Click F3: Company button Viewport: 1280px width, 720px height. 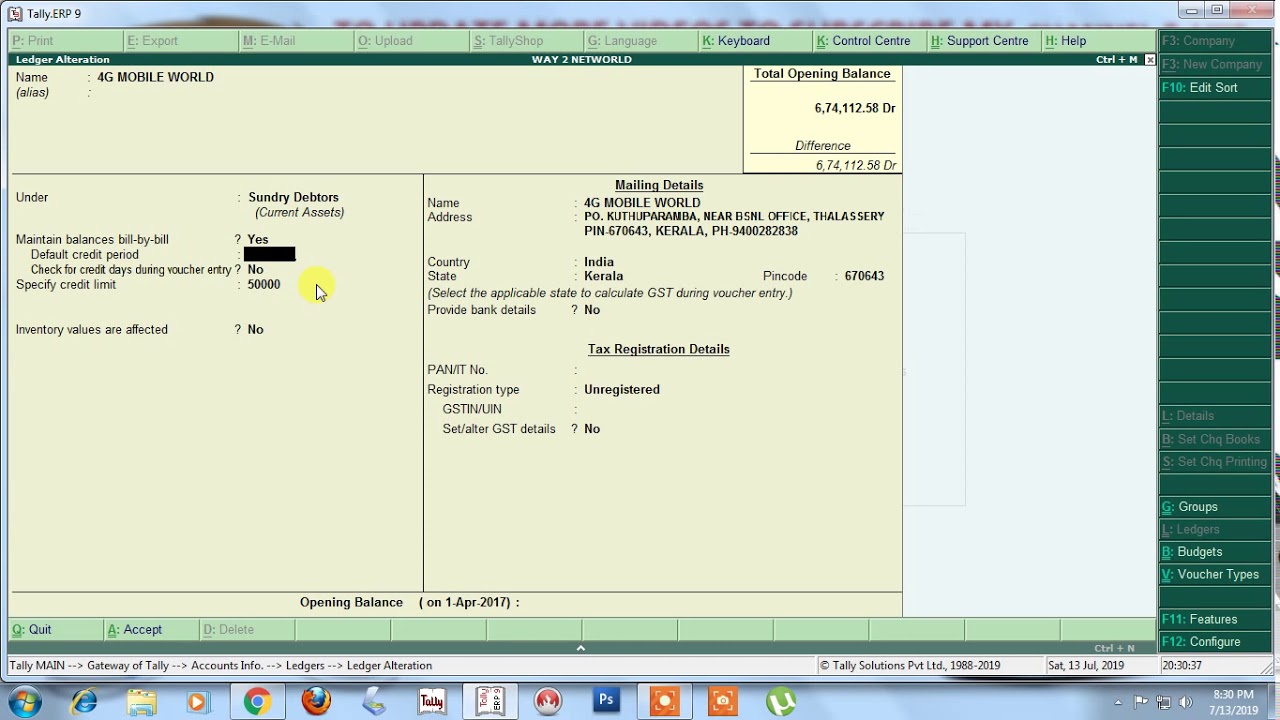tap(1213, 41)
